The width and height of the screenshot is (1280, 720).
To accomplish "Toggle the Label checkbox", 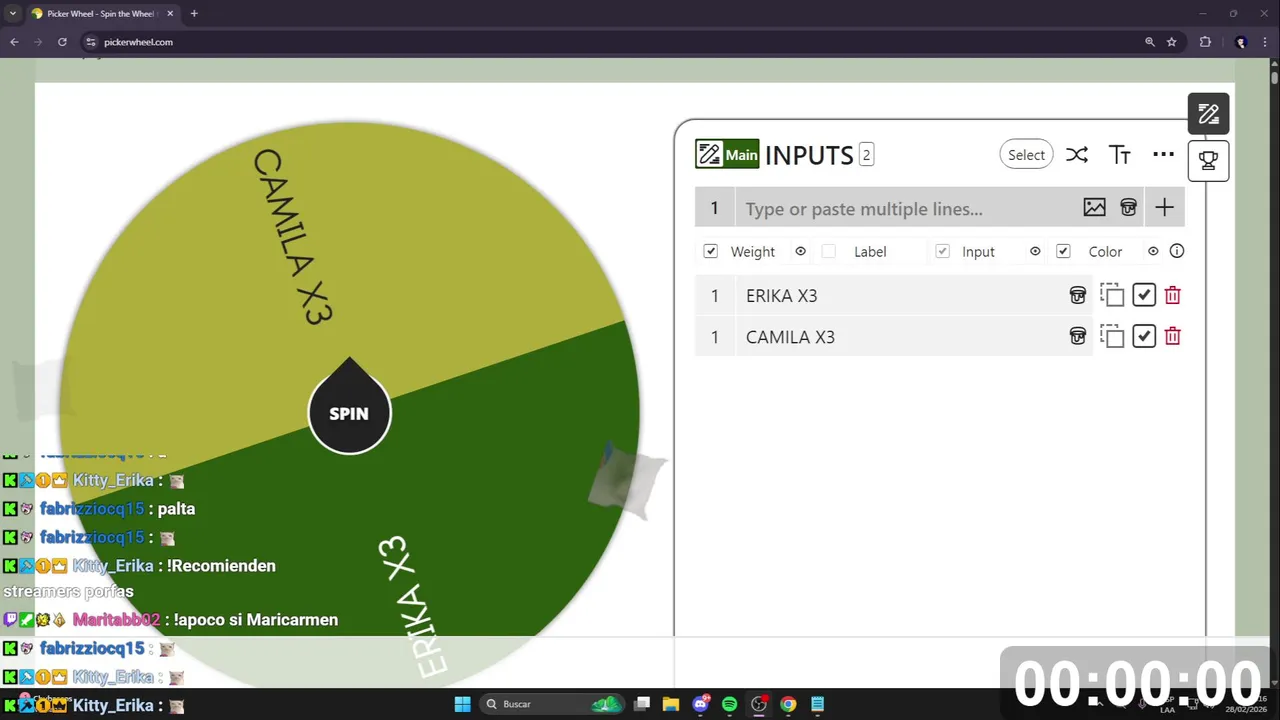I will click(x=828, y=251).
